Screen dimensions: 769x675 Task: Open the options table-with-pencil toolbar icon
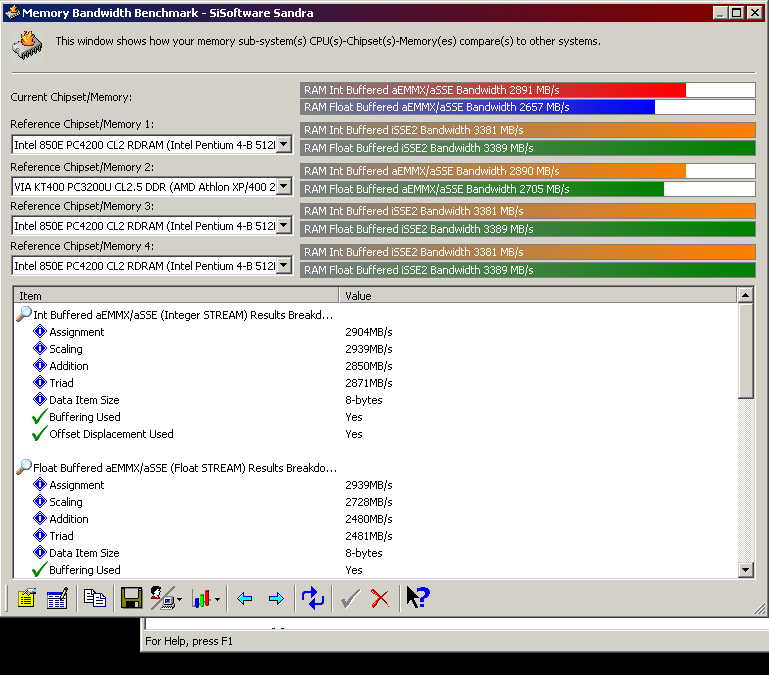[x=57, y=598]
